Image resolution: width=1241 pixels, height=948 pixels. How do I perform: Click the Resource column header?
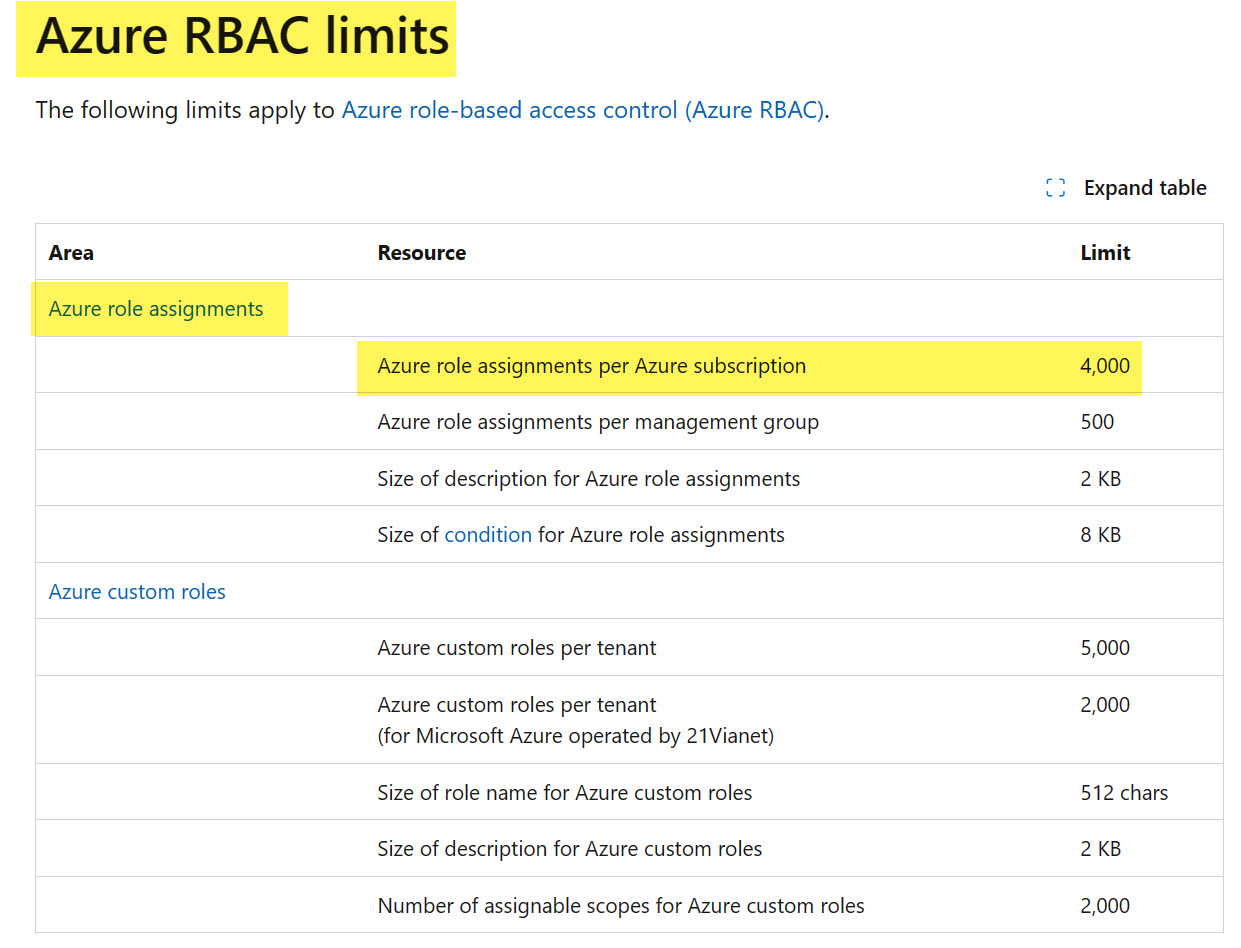(x=422, y=253)
